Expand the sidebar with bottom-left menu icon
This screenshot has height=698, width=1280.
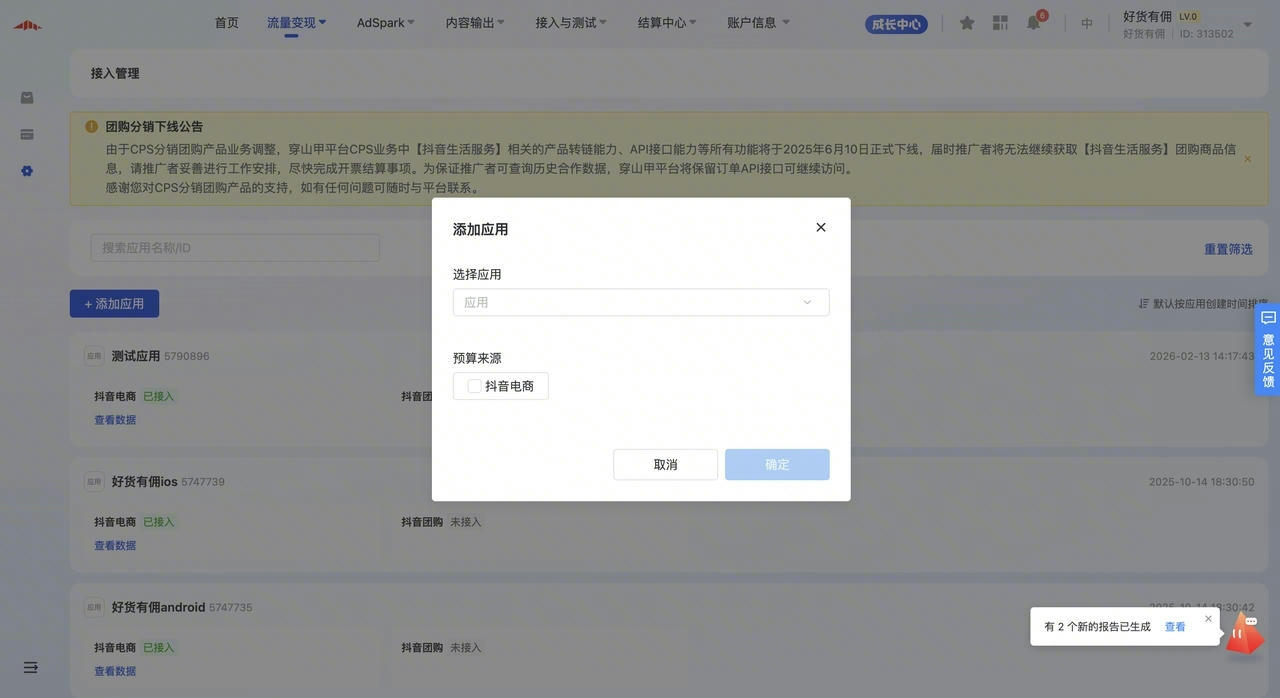(30, 667)
